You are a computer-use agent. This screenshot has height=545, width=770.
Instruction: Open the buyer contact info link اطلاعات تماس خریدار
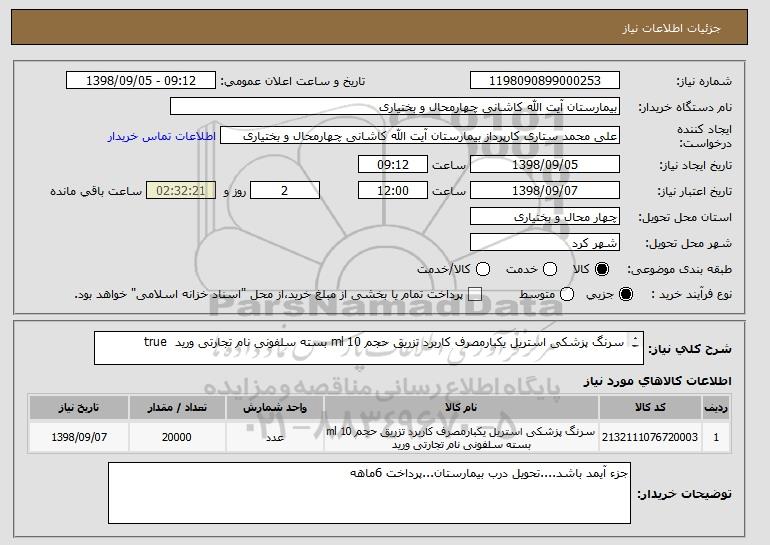(x=162, y=136)
